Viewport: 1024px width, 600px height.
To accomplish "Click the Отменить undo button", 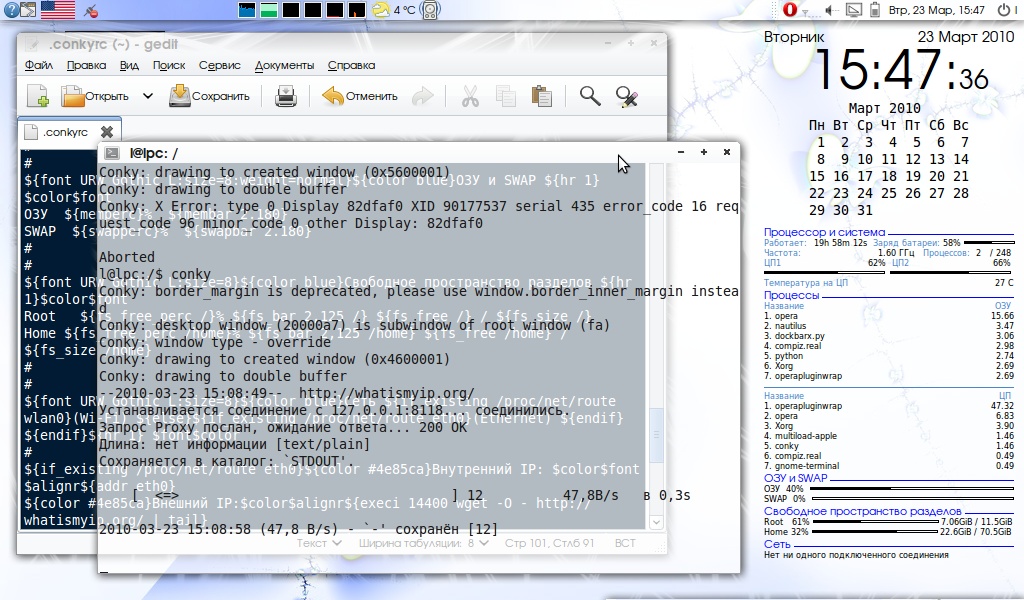I will 360,96.
